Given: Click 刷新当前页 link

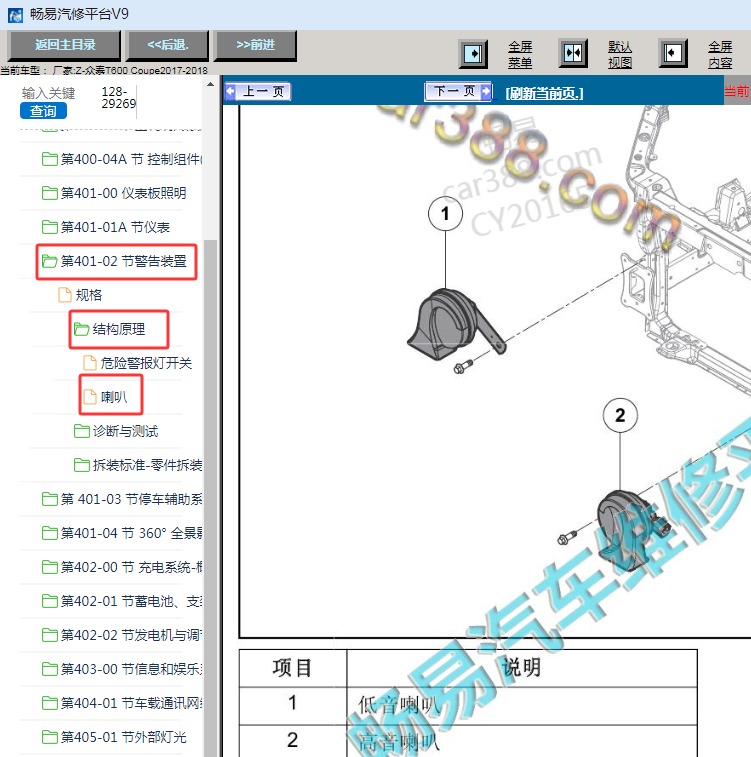Looking at the screenshot, I should coord(544,93).
